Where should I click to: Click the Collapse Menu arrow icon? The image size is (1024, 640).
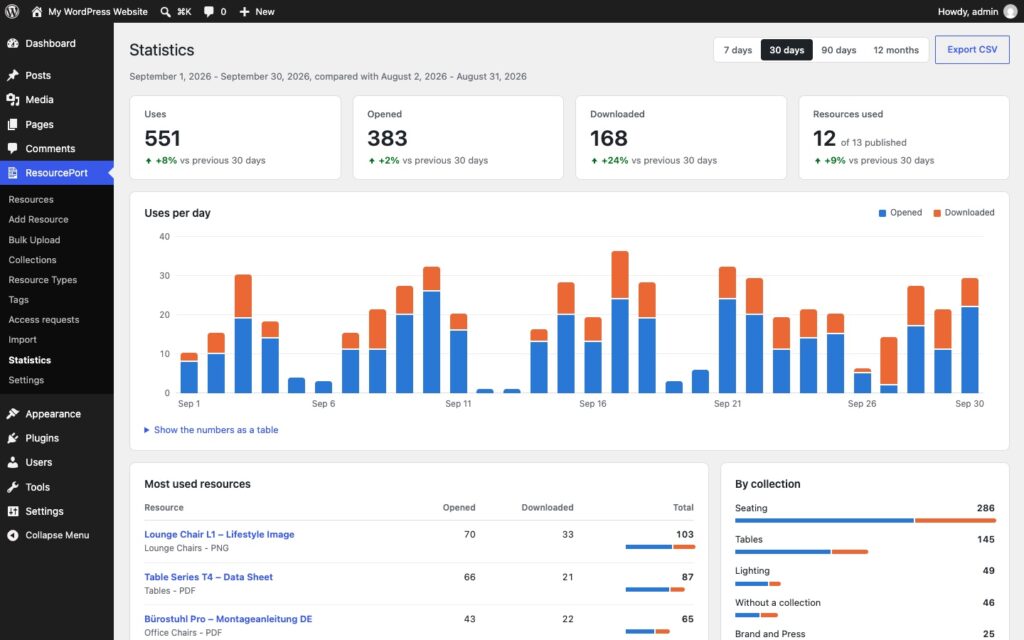12,535
